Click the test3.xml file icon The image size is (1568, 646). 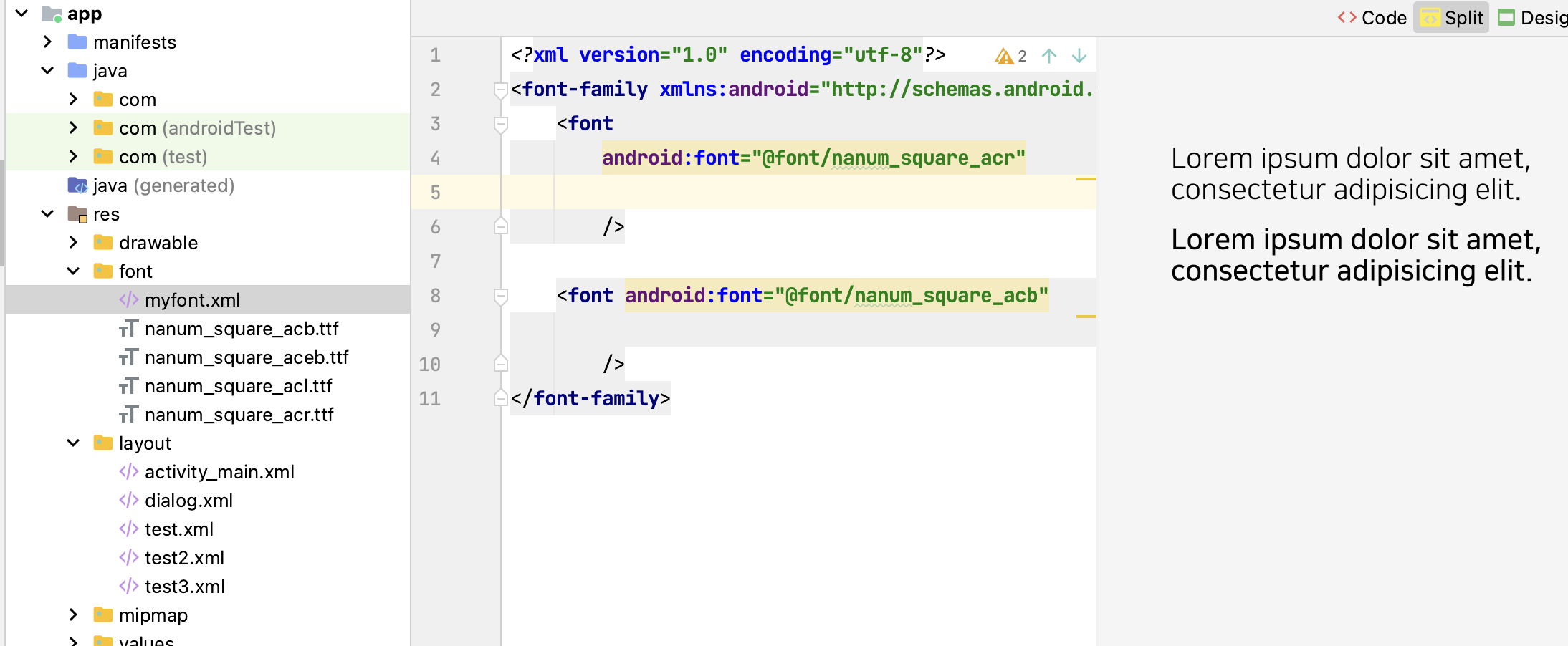pyautogui.click(x=129, y=586)
